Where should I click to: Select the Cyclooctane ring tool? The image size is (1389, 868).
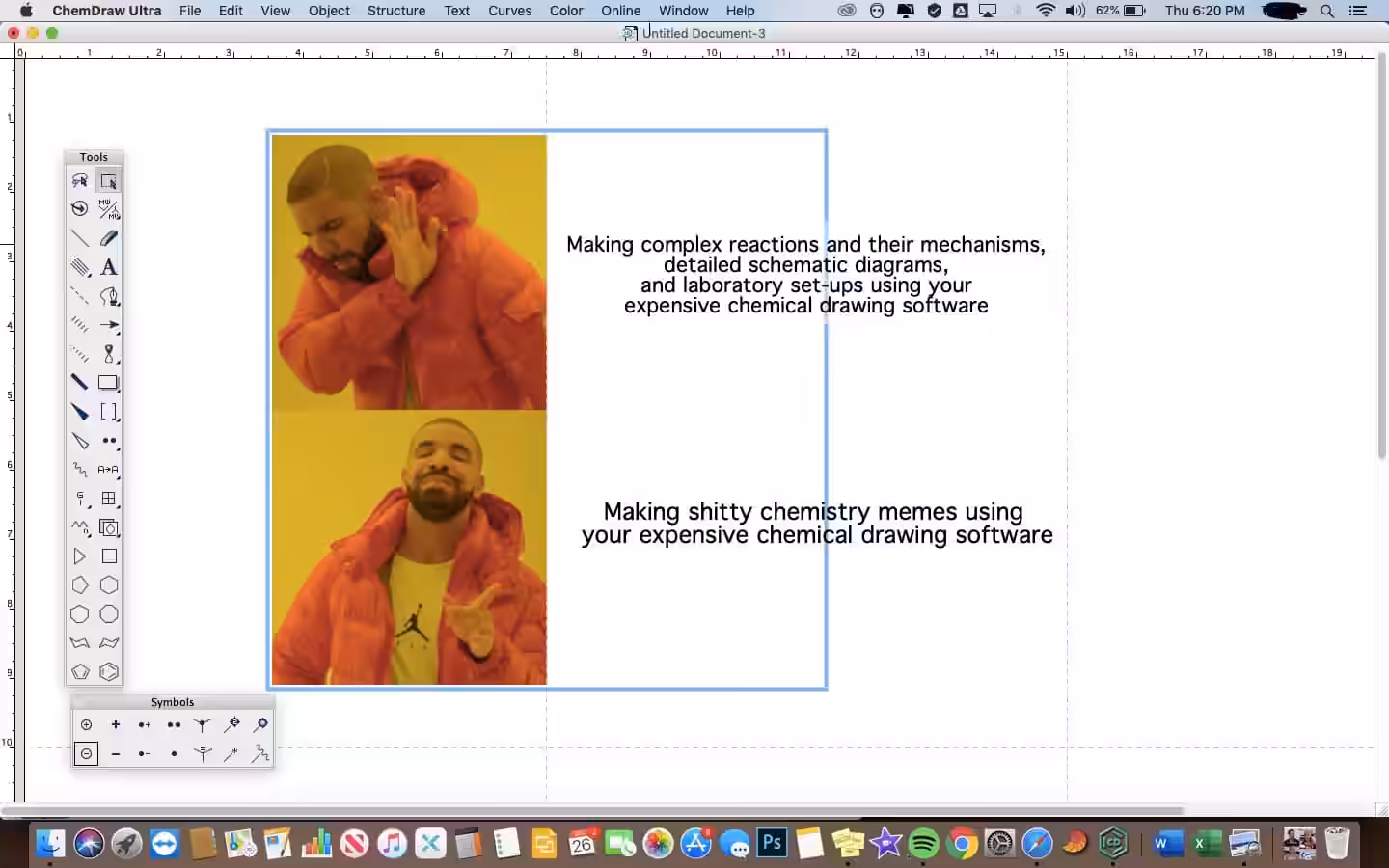(109, 614)
